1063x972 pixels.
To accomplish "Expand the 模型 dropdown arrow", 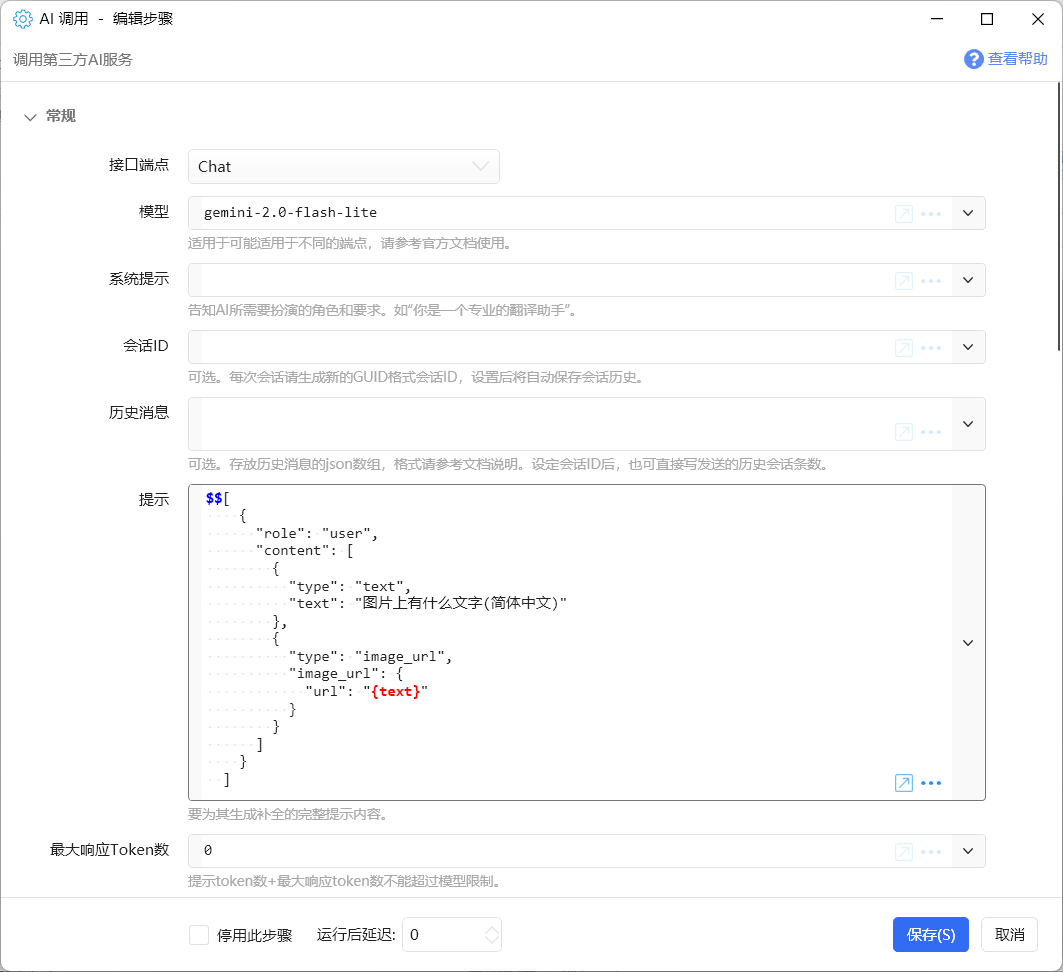I will coord(968,213).
